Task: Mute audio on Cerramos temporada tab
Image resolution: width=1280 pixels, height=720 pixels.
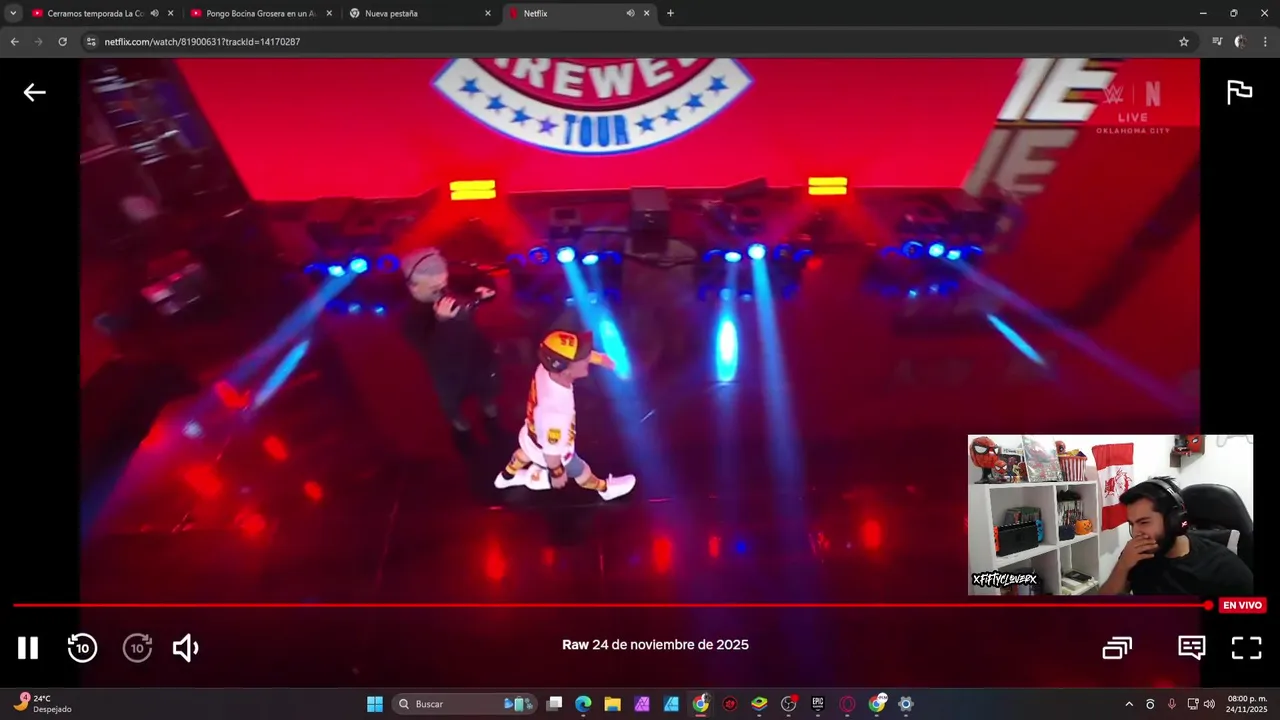Action: 154,13
